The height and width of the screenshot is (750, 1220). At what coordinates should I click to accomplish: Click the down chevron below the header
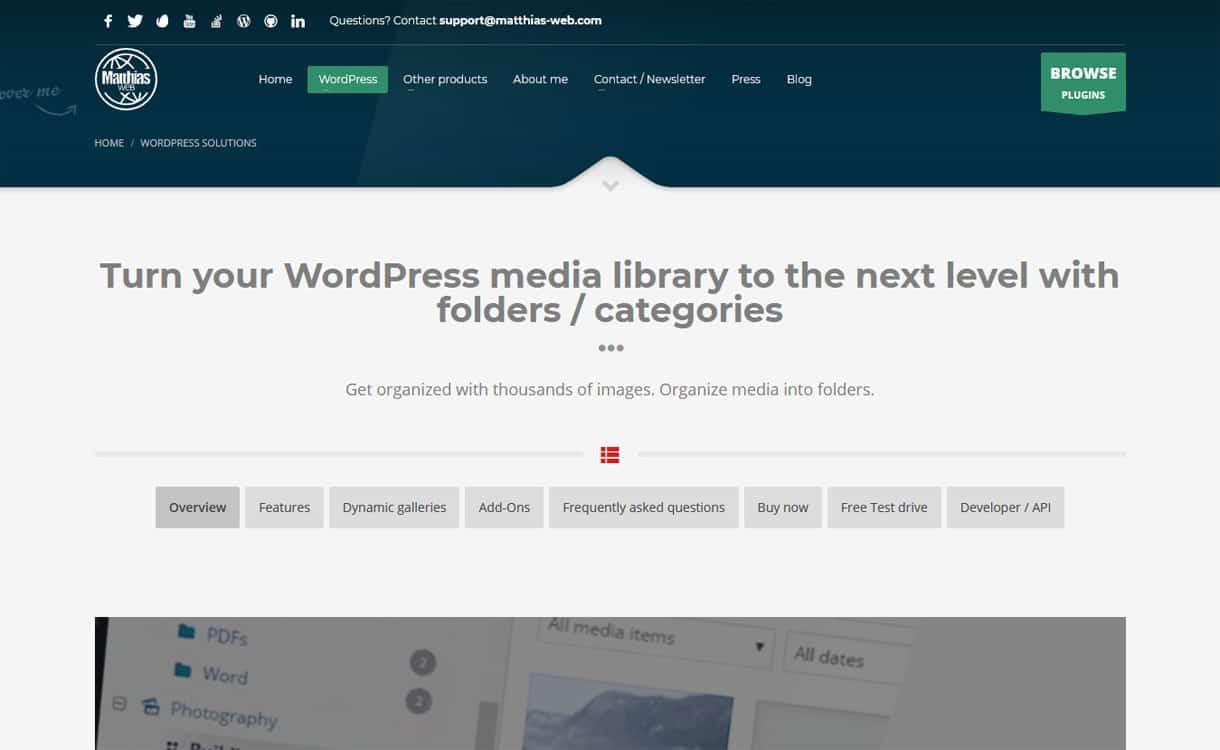610,185
